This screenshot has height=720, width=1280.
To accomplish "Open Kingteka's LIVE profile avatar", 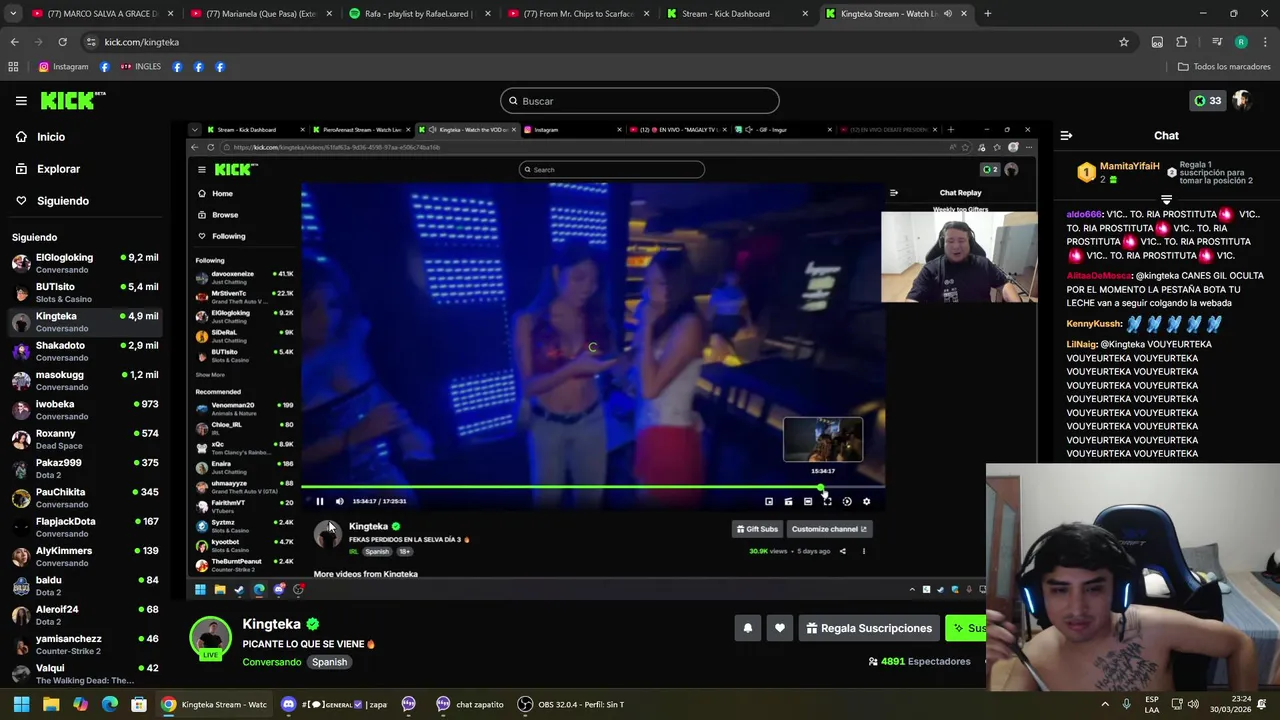I will (210, 640).
